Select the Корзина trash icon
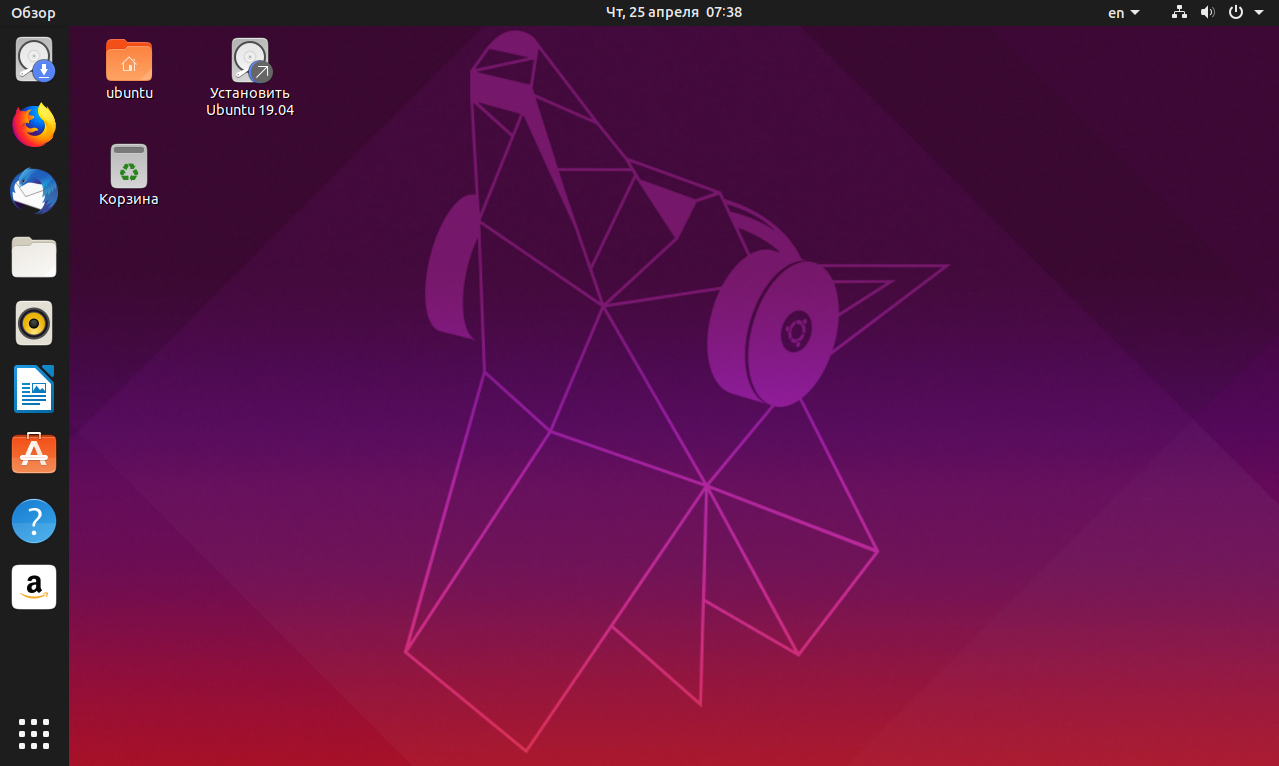1279x766 pixels. 129,166
